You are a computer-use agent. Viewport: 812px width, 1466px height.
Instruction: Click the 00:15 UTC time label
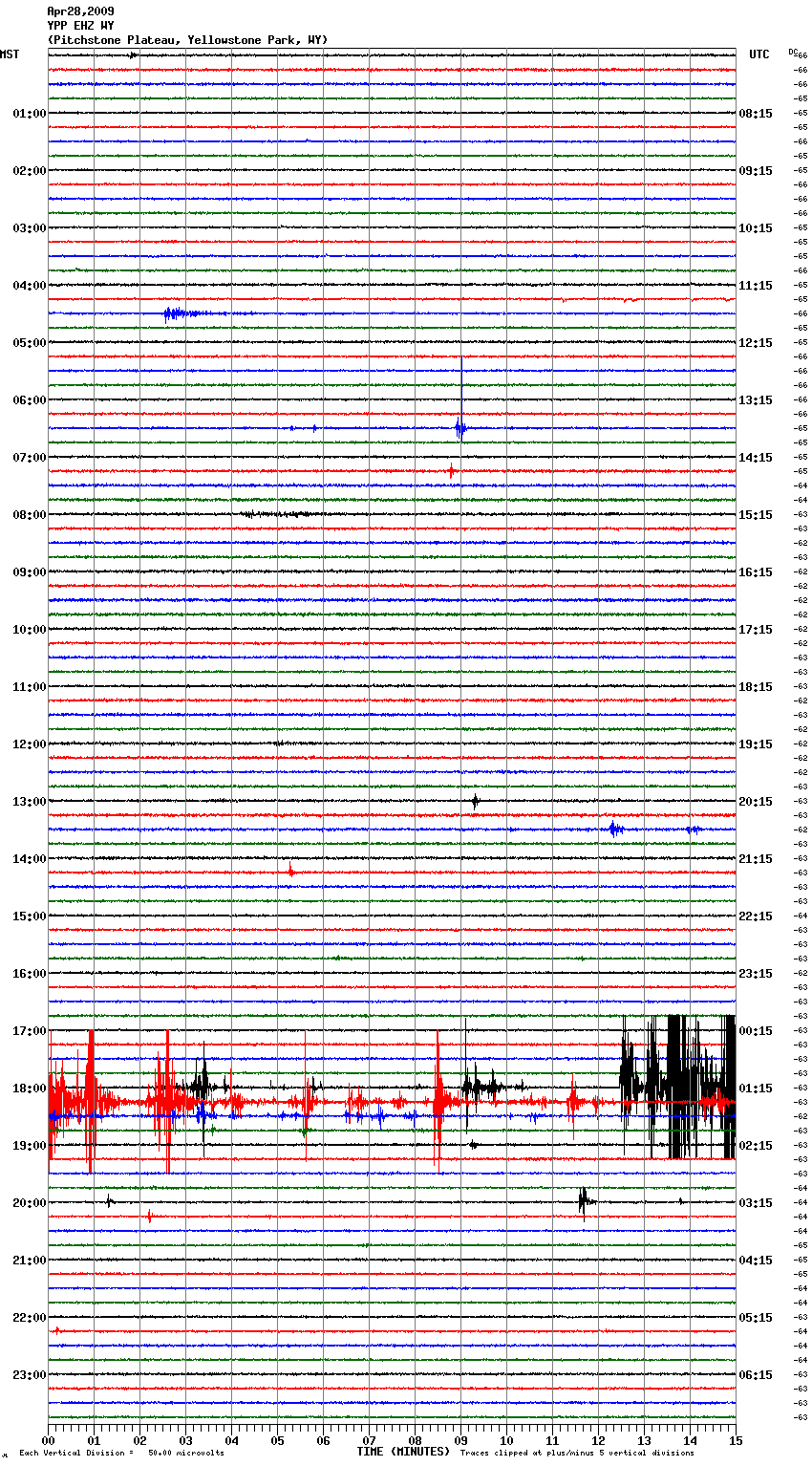pyautogui.click(x=756, y=1031)
